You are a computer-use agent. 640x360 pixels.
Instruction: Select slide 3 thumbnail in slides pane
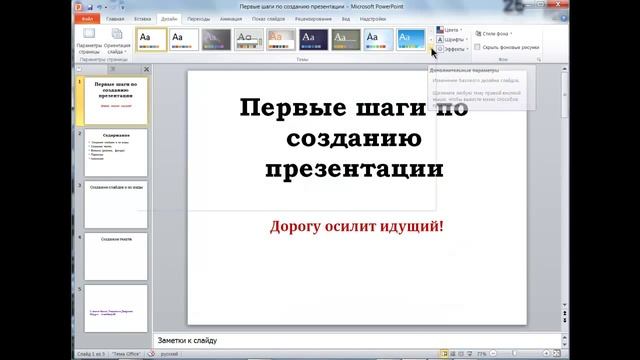coord(116,204)
